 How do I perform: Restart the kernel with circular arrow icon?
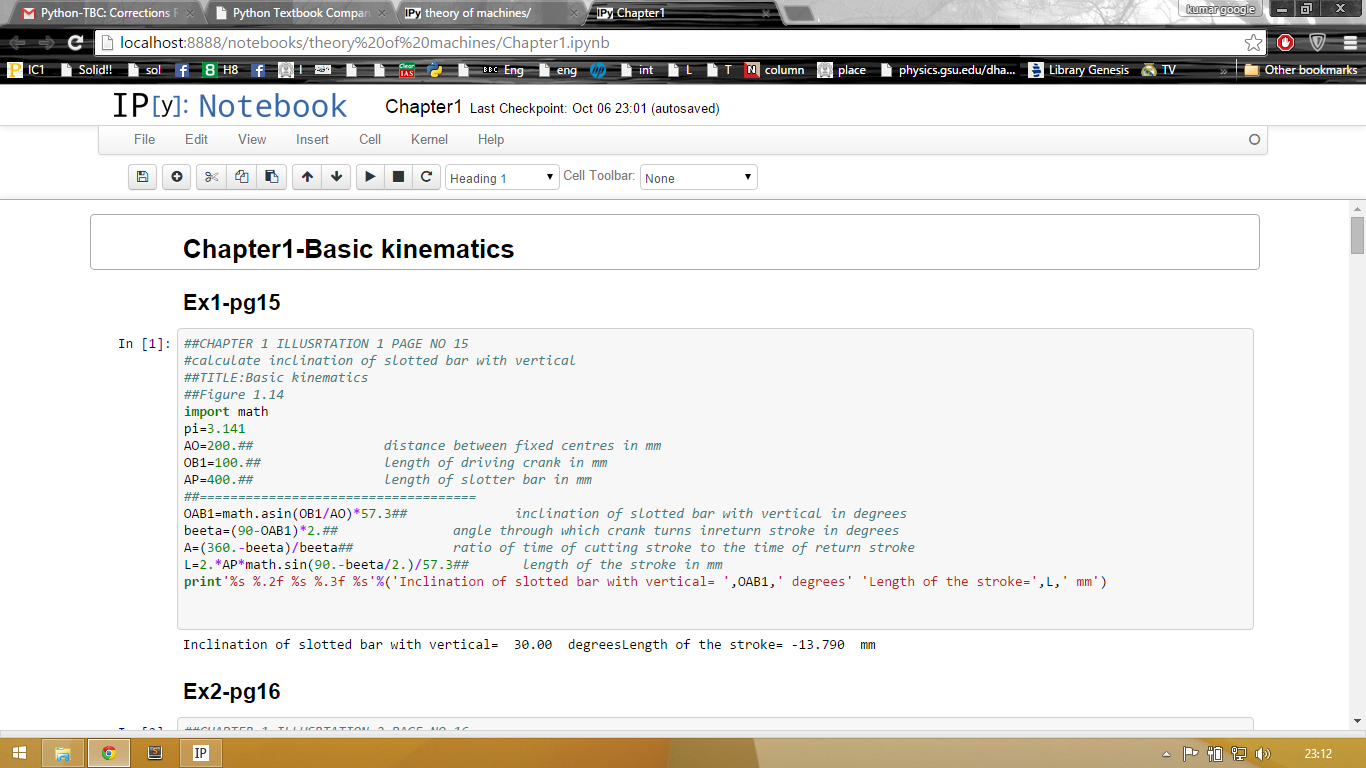426,177
